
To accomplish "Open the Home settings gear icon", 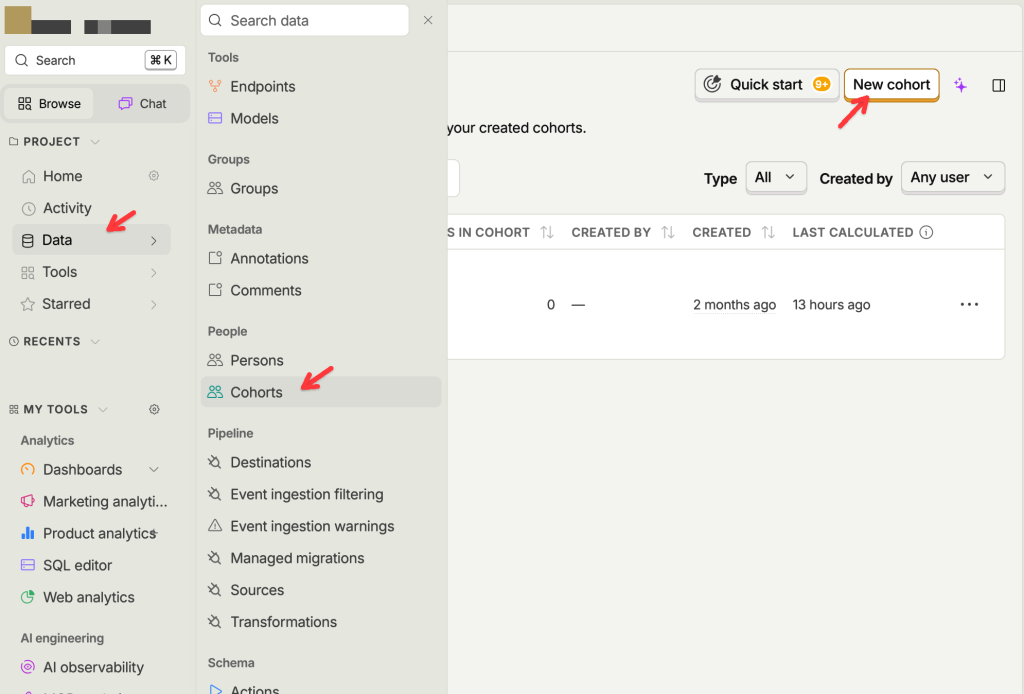I will point(154,176).
